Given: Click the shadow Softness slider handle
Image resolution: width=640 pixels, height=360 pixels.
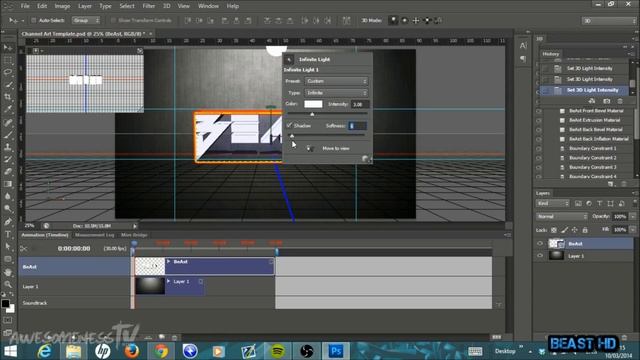Looking at the screenshot, I should (291, 136).
